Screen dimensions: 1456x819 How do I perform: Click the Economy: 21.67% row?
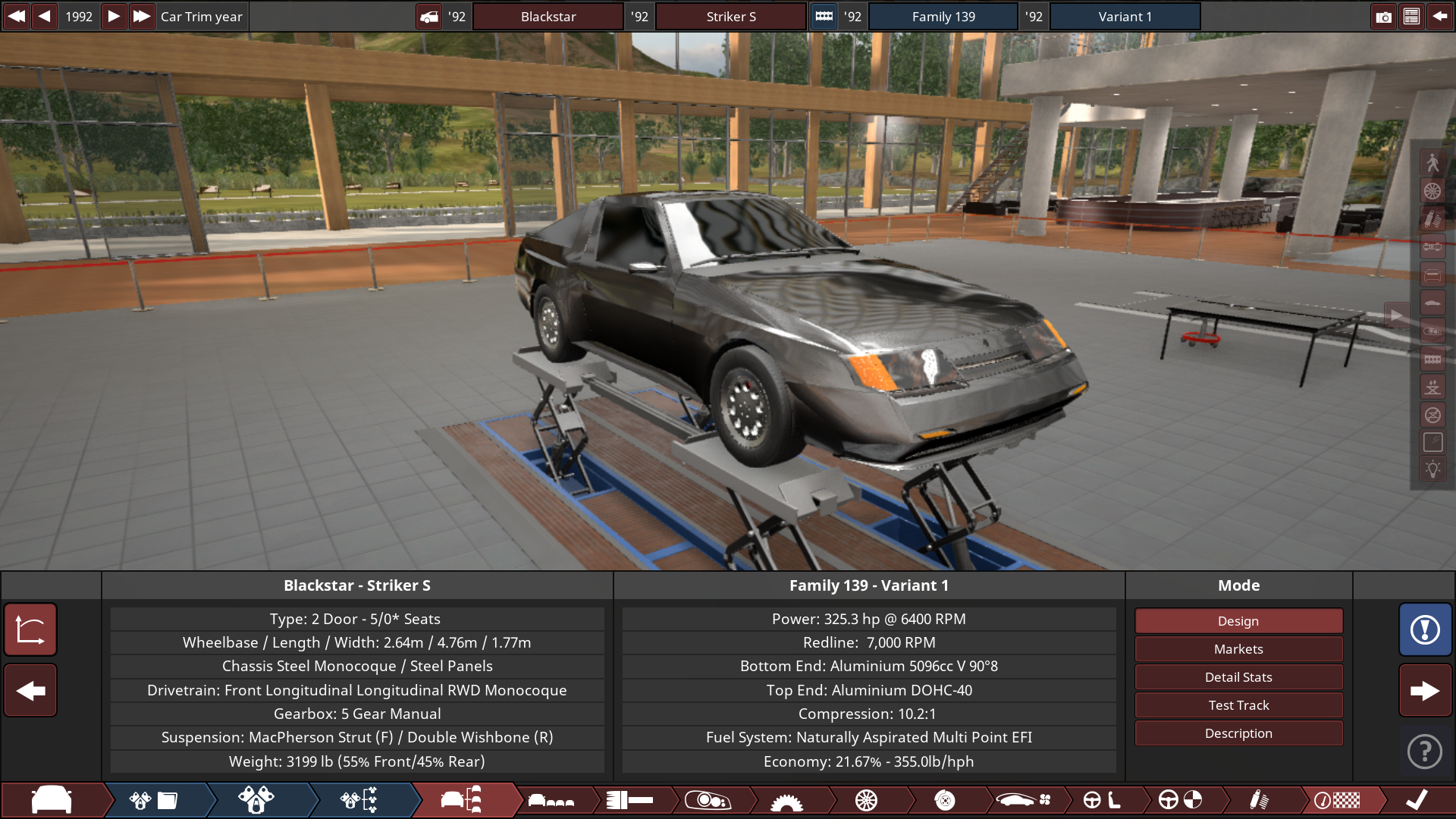[x=868, y=761]
